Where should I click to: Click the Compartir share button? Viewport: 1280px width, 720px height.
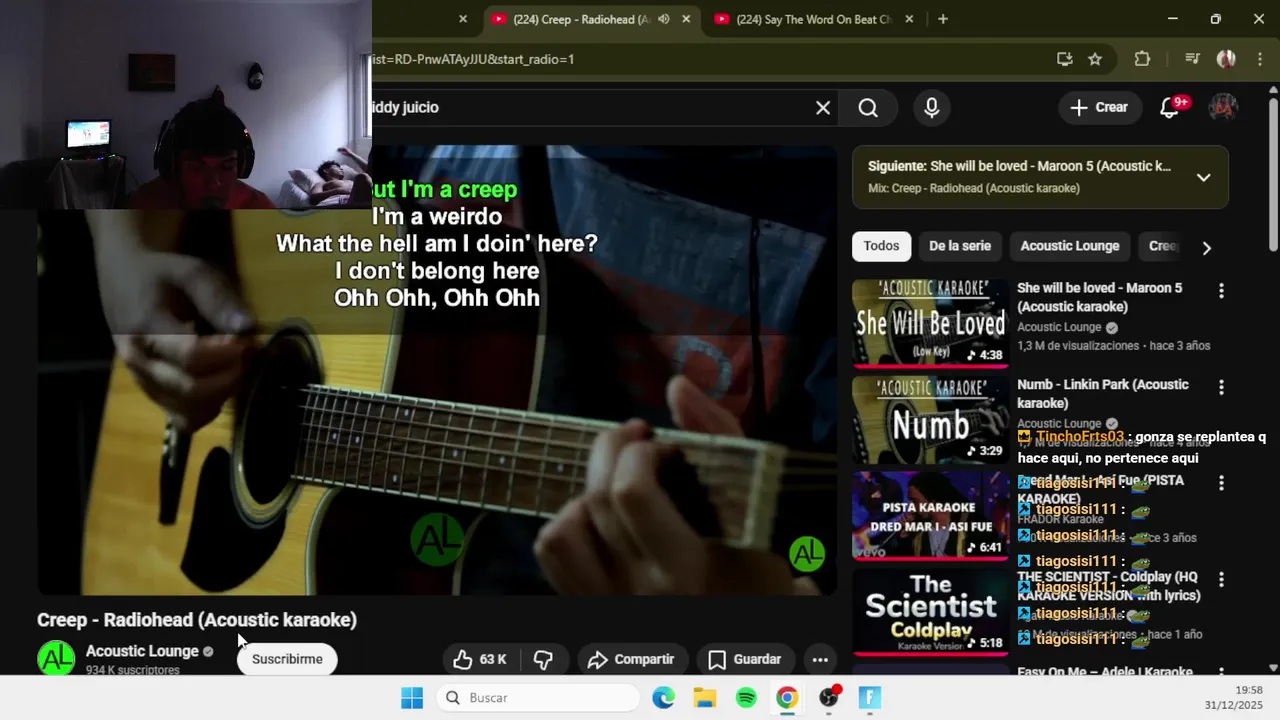coord(631,659)
